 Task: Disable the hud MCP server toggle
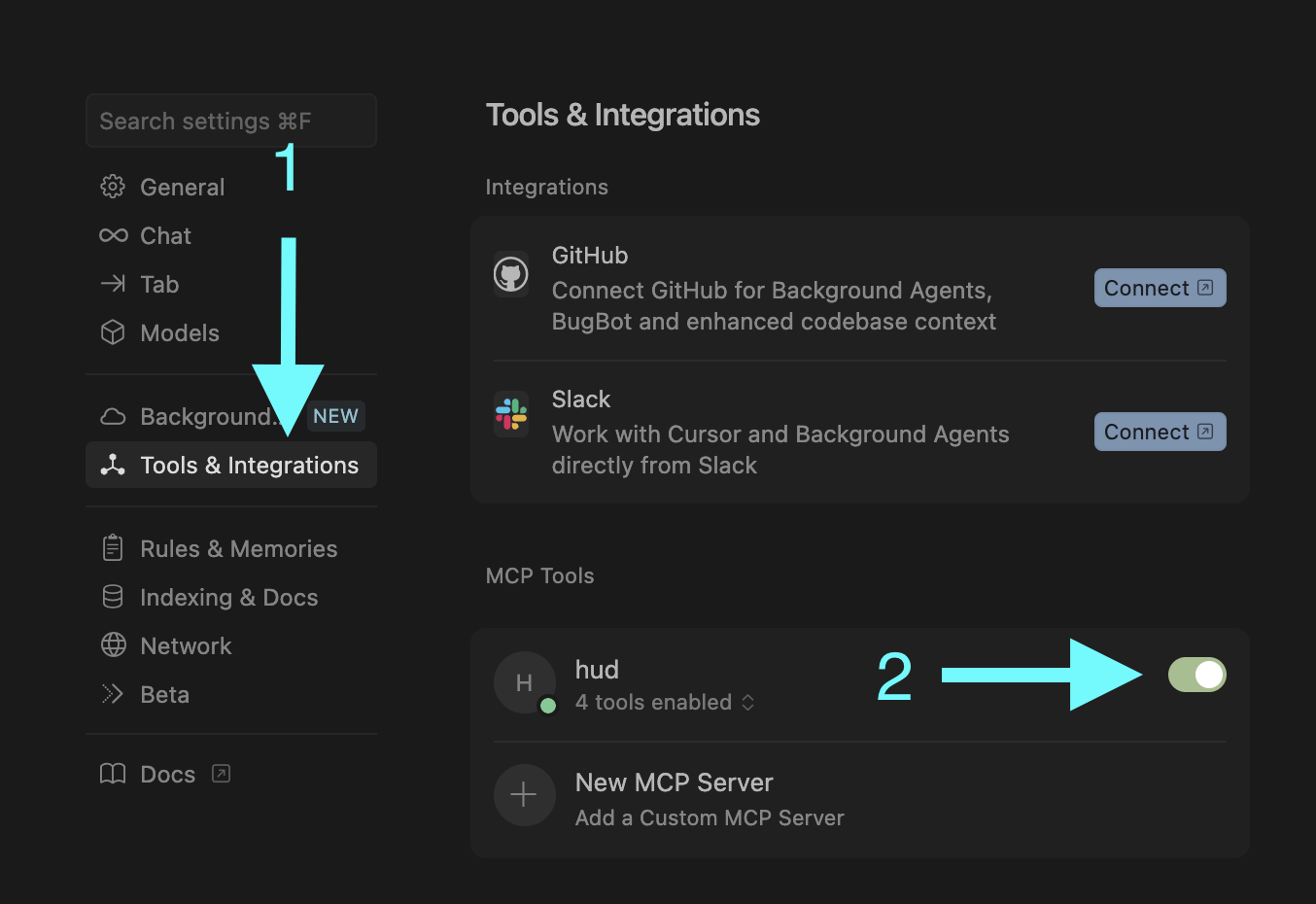pos(1196,675)
